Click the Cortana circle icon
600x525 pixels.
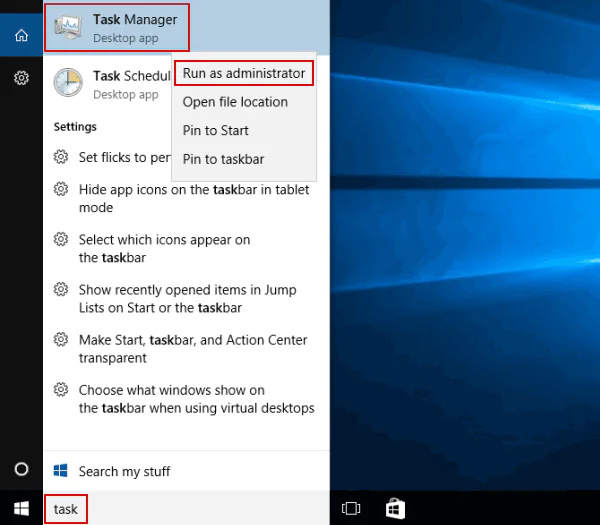[x=21, y=469]
